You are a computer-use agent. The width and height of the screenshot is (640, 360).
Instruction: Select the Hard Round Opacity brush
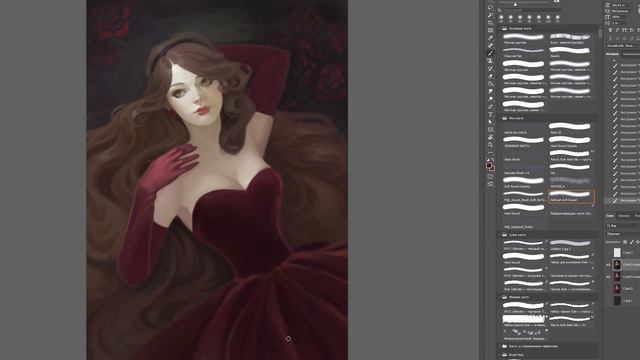point(570,142)
